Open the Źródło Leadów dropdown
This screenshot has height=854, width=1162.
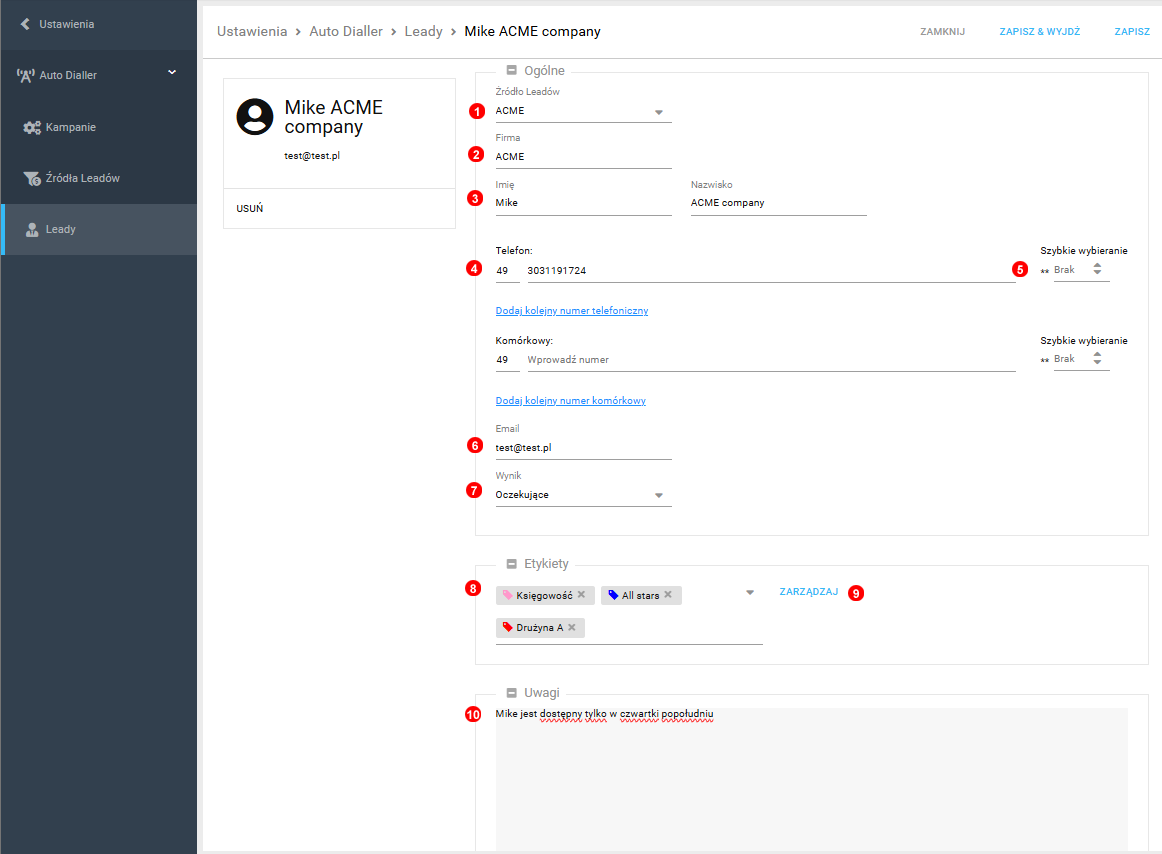click(658, 112)
